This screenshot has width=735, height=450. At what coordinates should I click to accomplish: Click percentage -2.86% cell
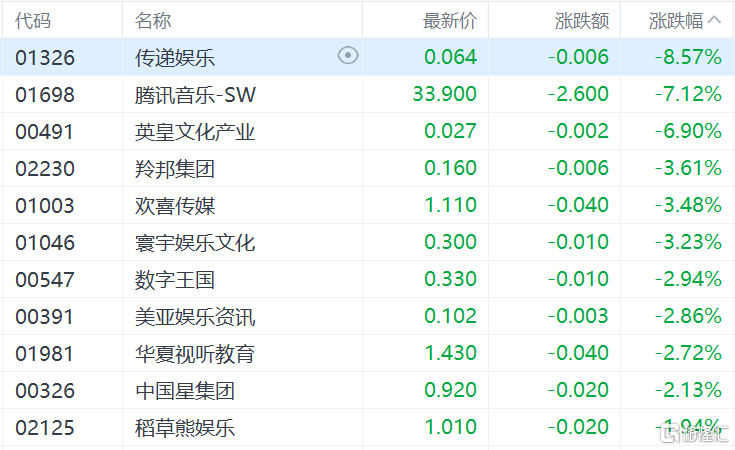coord(688,316)
